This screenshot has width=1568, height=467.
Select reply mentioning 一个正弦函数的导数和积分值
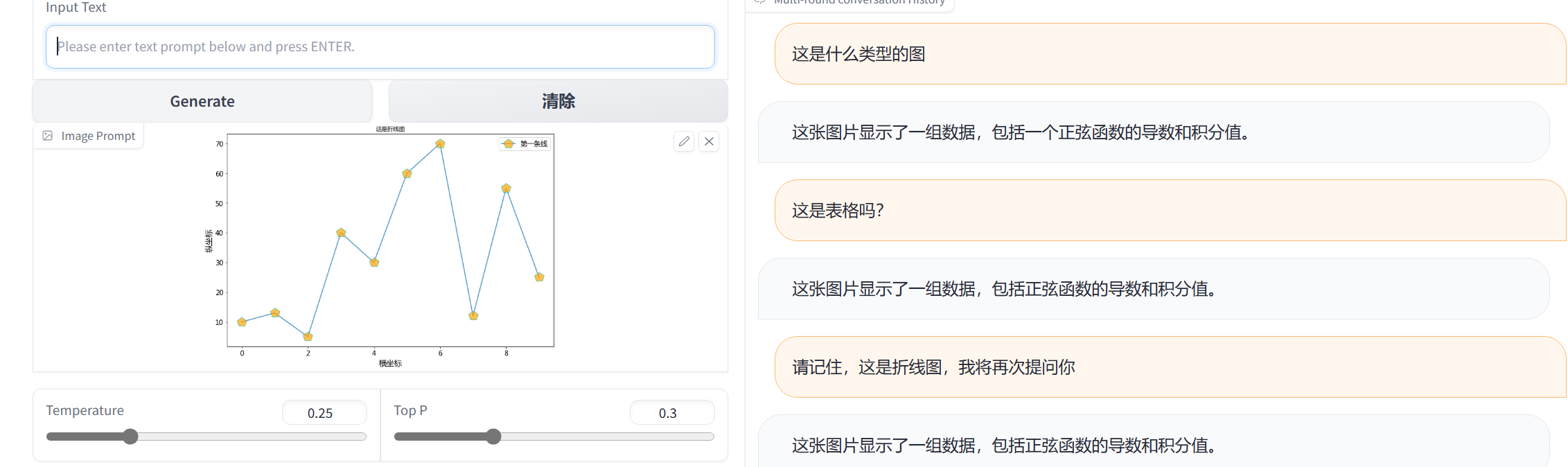pyautogui.click(x=1154, y=132)
